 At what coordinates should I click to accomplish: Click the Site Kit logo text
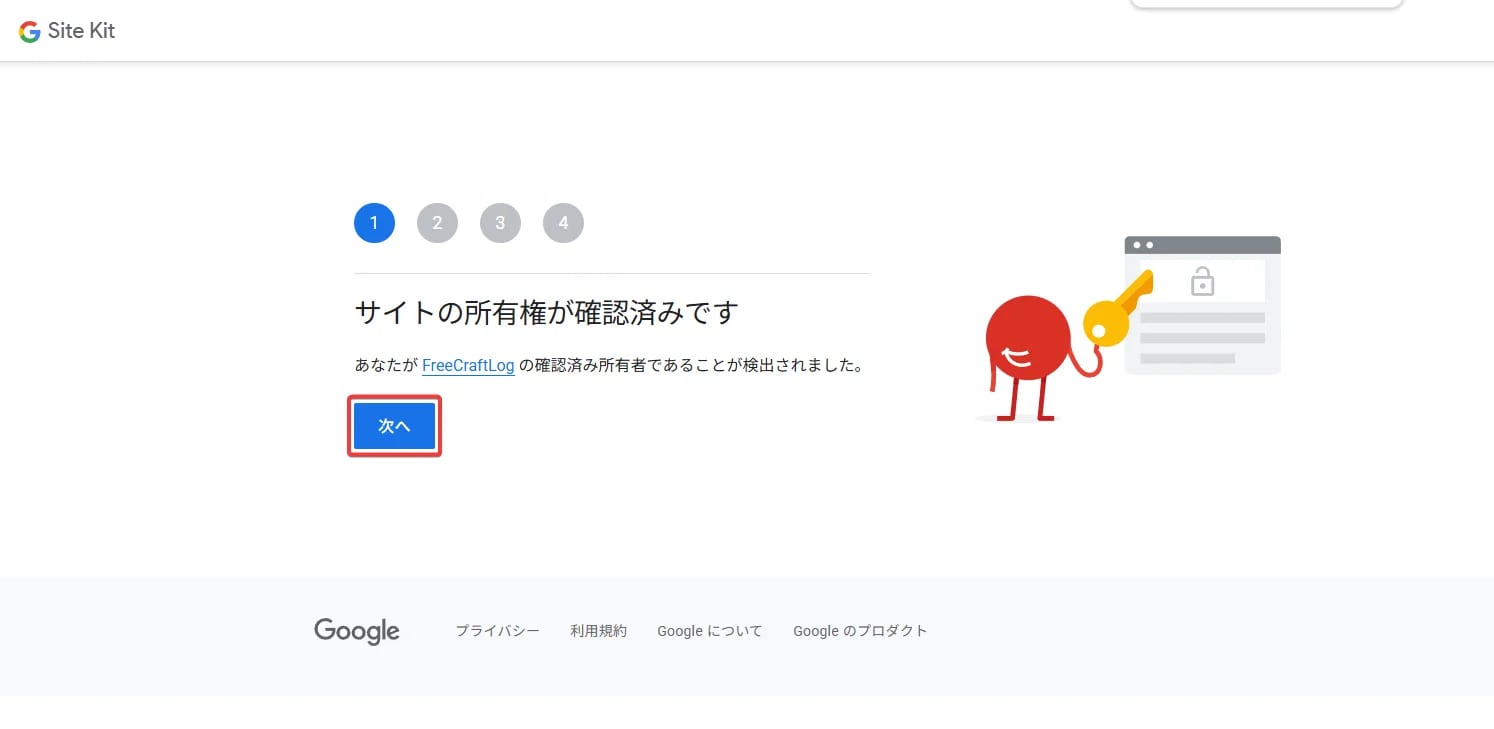click(82, 31)
